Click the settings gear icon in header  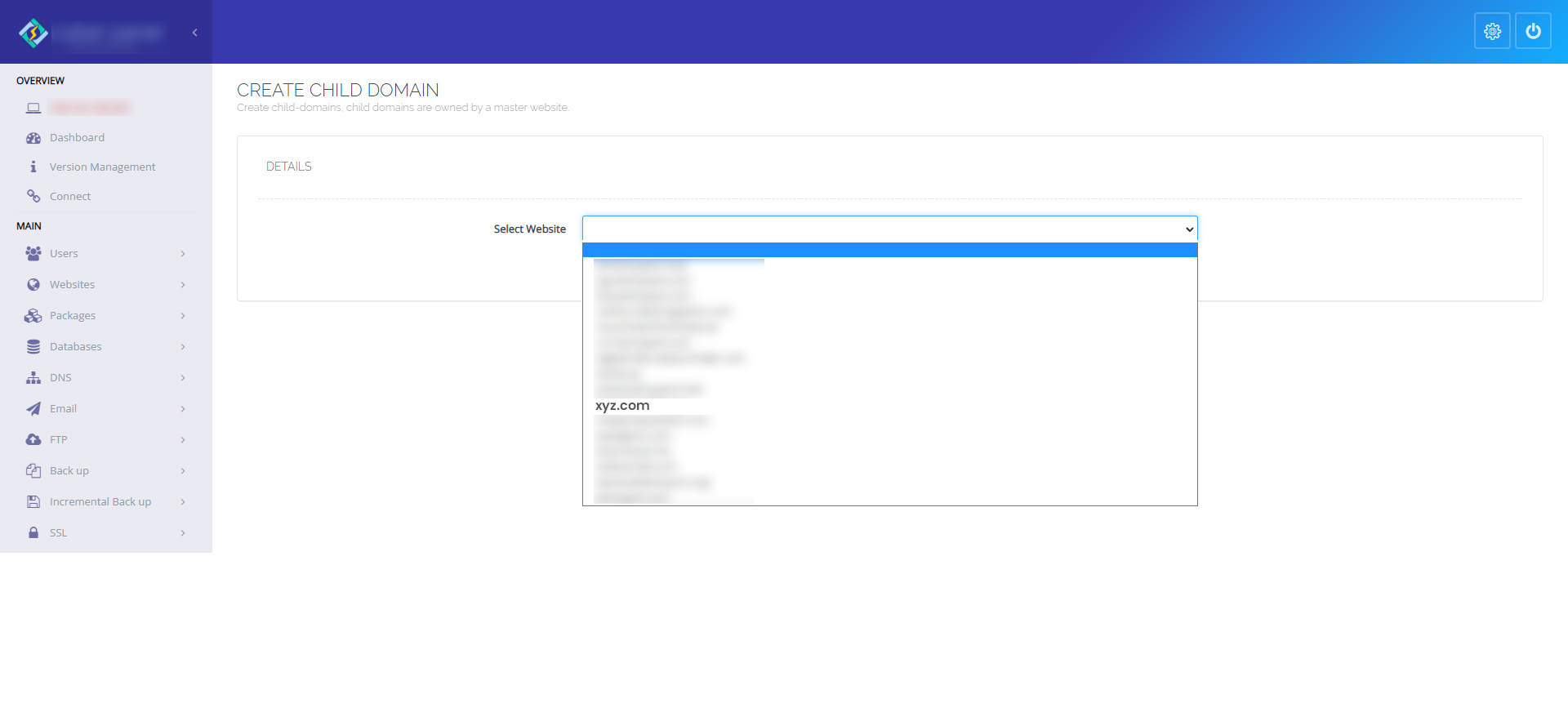1492,31
